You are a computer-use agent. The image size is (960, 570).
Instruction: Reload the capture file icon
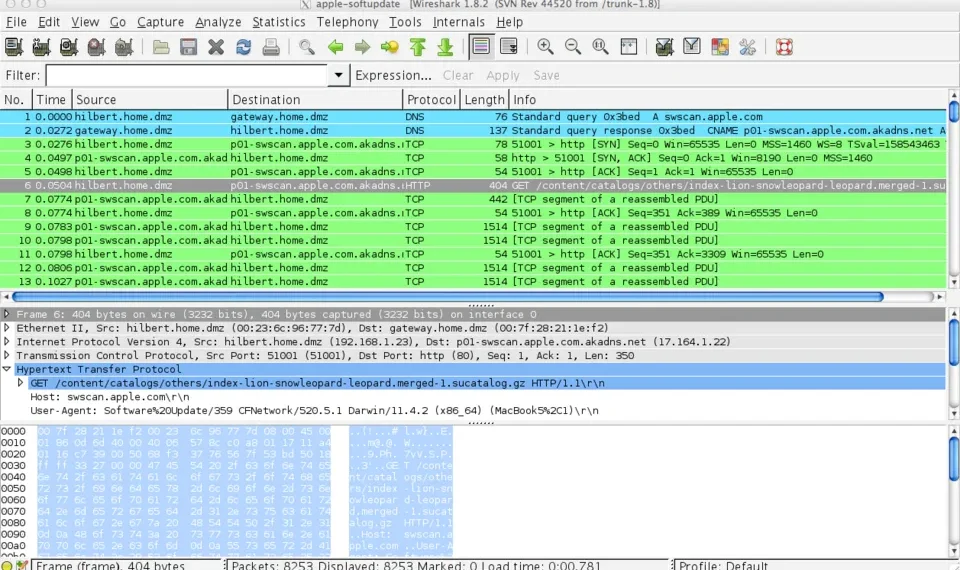point(243,47)
